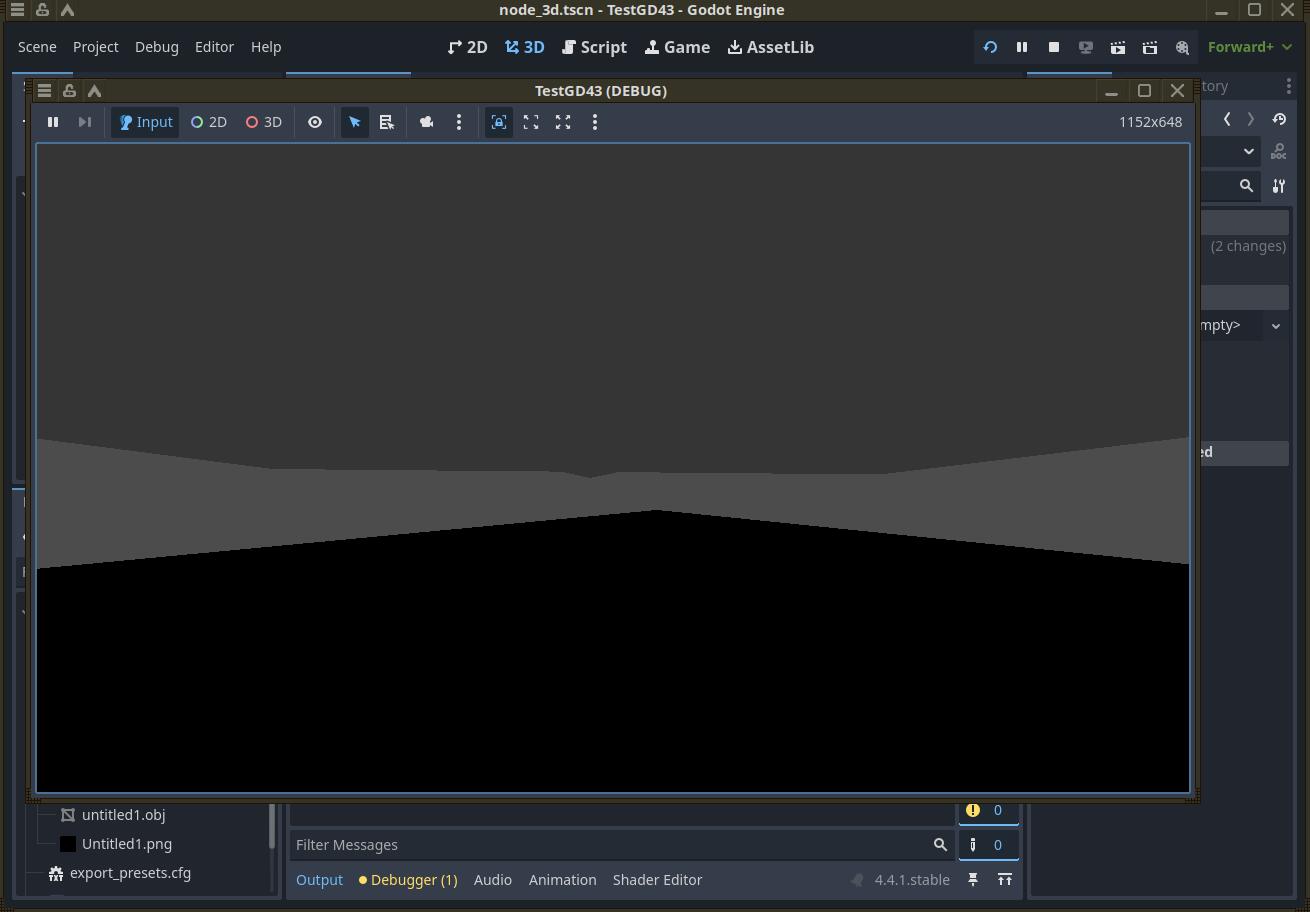Open the Godot editor window hamburger menu
The image size is (1310, 912).
(17, 10)
